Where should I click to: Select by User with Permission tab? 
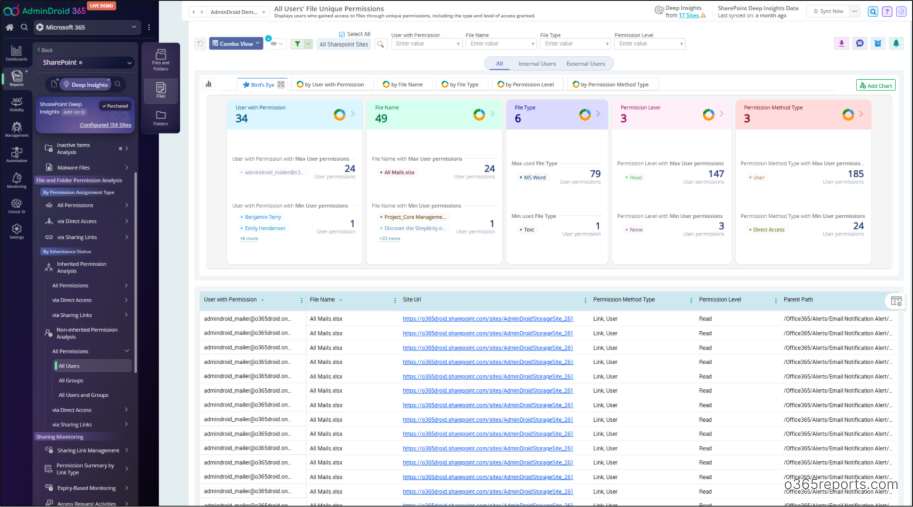330,84
